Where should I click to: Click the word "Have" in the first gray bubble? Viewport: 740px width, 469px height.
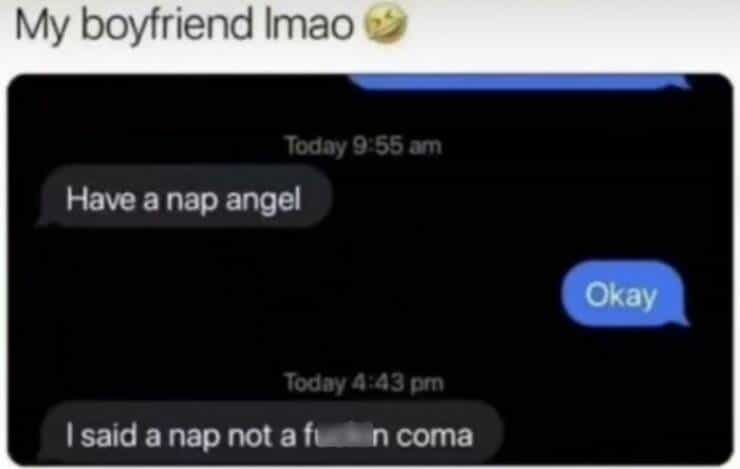pos(101,199)
